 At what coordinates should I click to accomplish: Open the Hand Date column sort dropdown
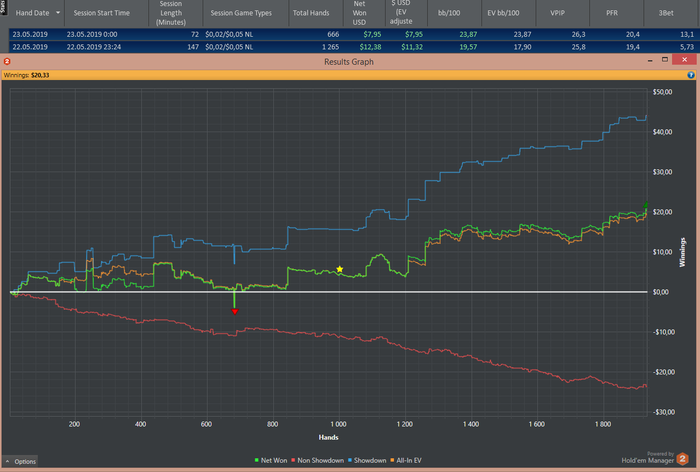click(58, 13)
